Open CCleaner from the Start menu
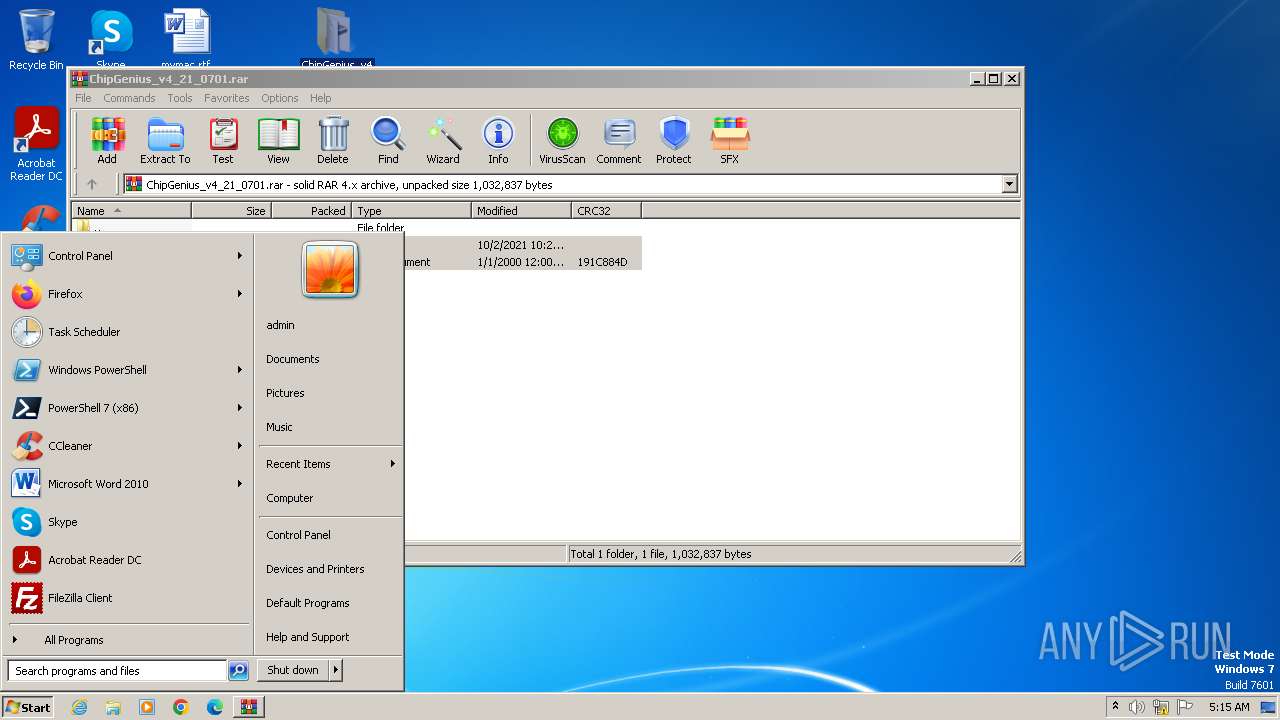This screenshot has height=720, width=1280. (x=127, y=446)
